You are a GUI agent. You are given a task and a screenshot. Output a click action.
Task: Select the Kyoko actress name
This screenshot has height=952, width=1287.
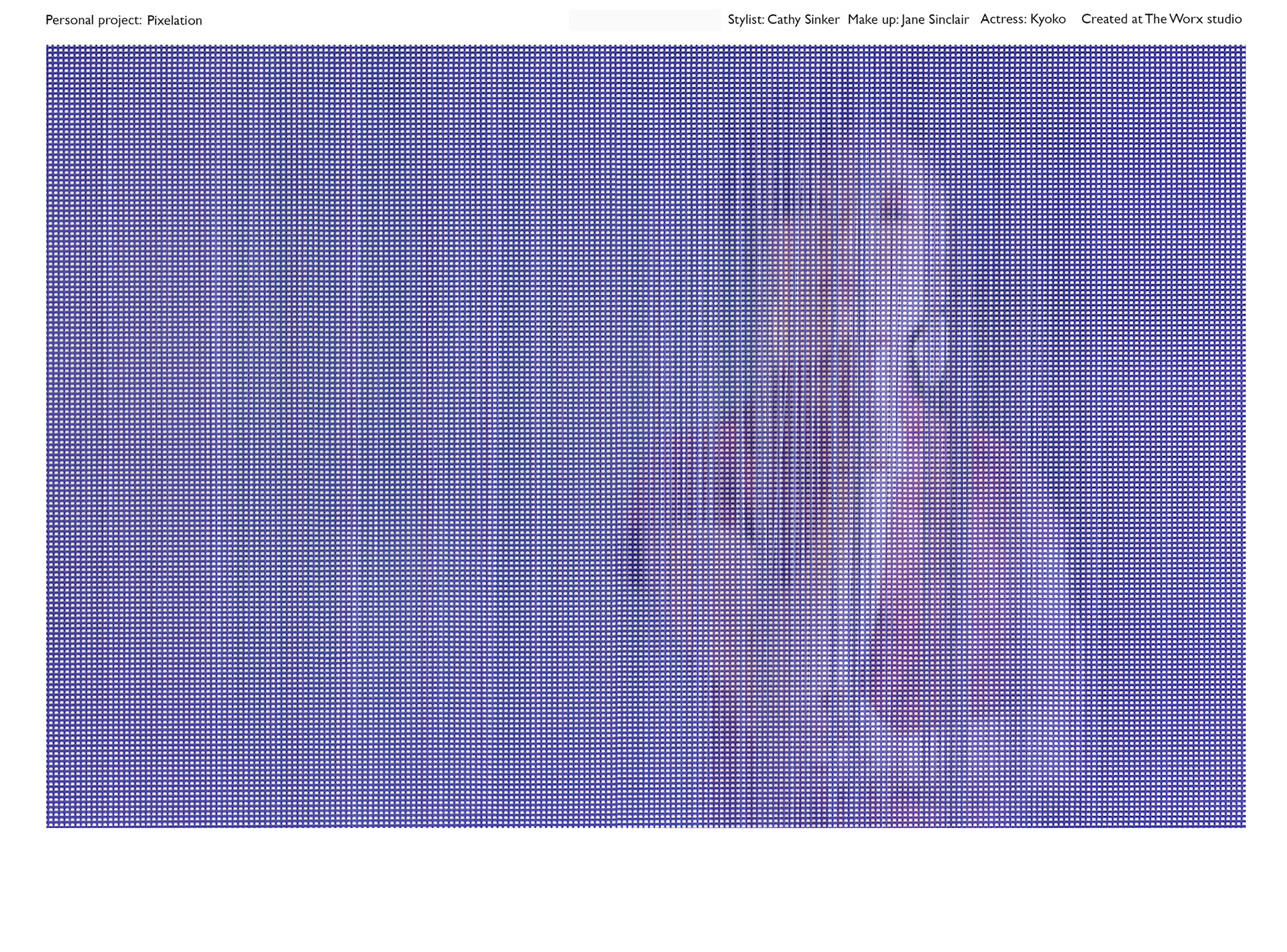point(1048,19)
